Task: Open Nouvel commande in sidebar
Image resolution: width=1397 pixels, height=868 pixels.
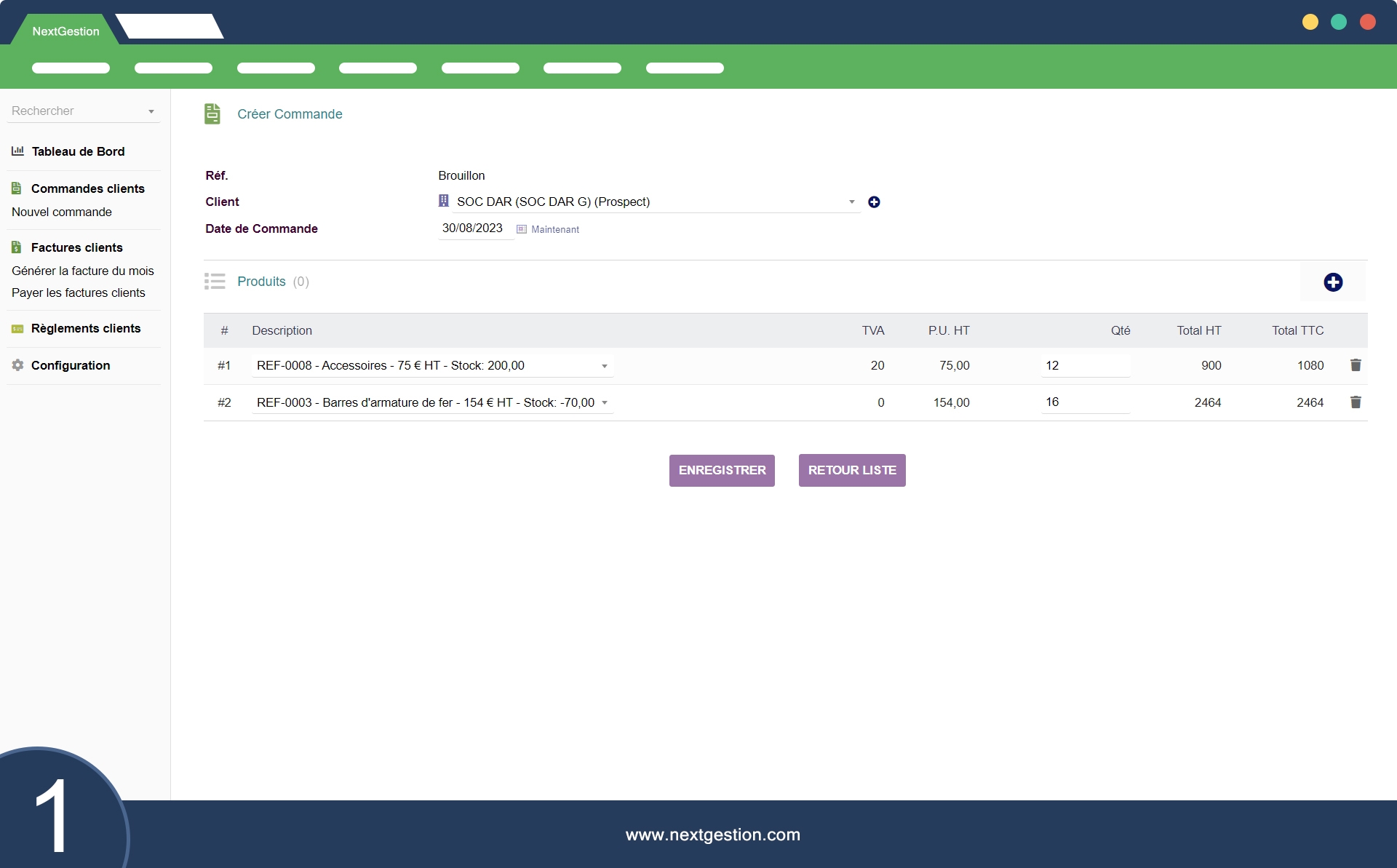Action: 62,212
